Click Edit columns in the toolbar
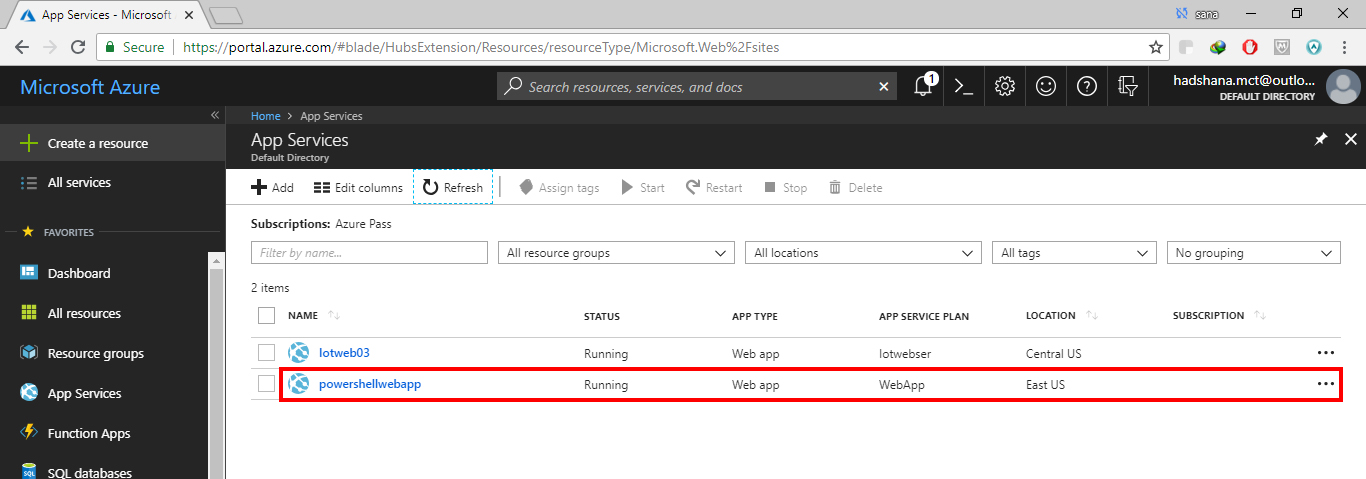Screen dimensions: 1366x479 [x=358, y=187]
